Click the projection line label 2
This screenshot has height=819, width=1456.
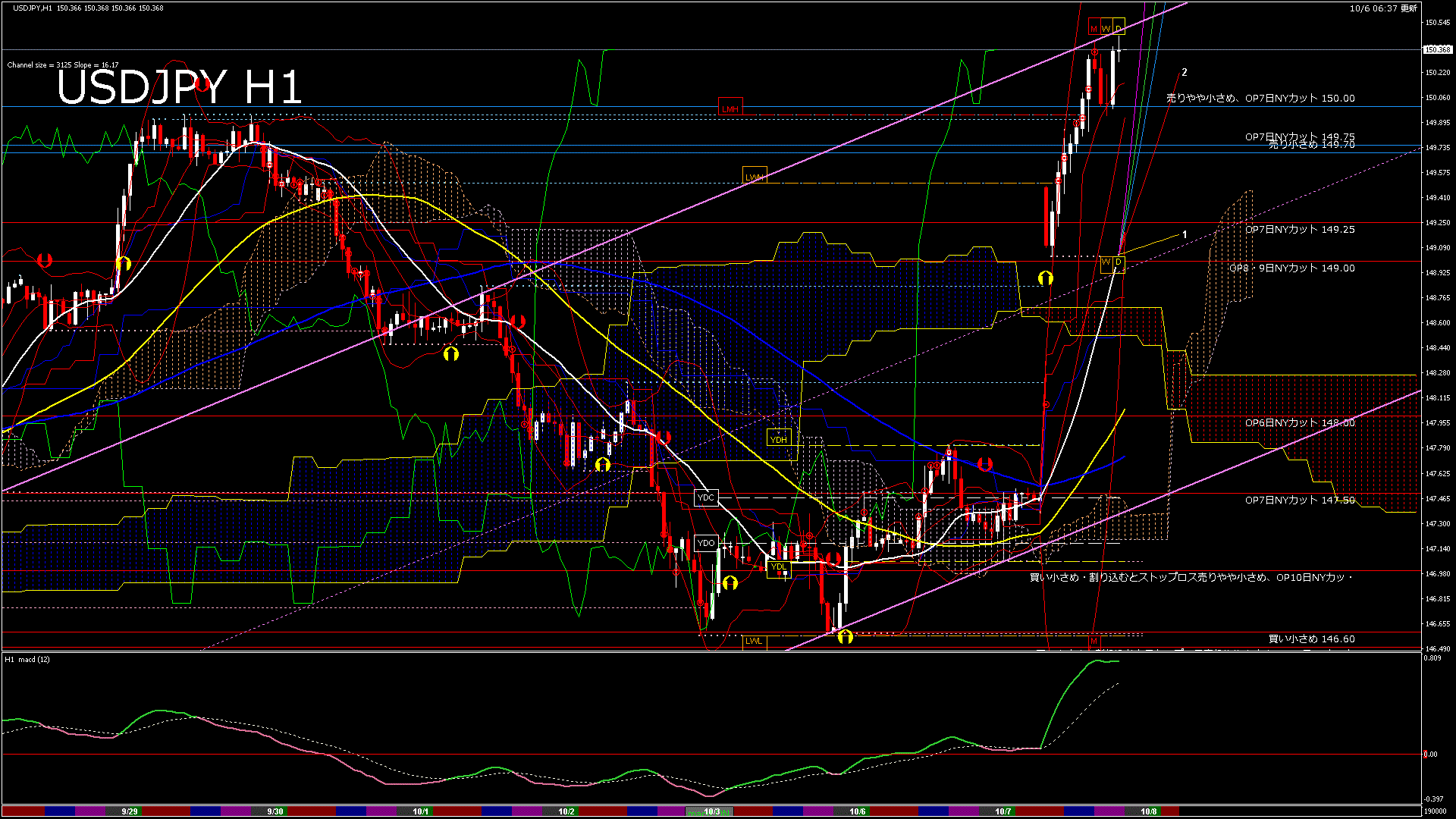click(1184, 73)
